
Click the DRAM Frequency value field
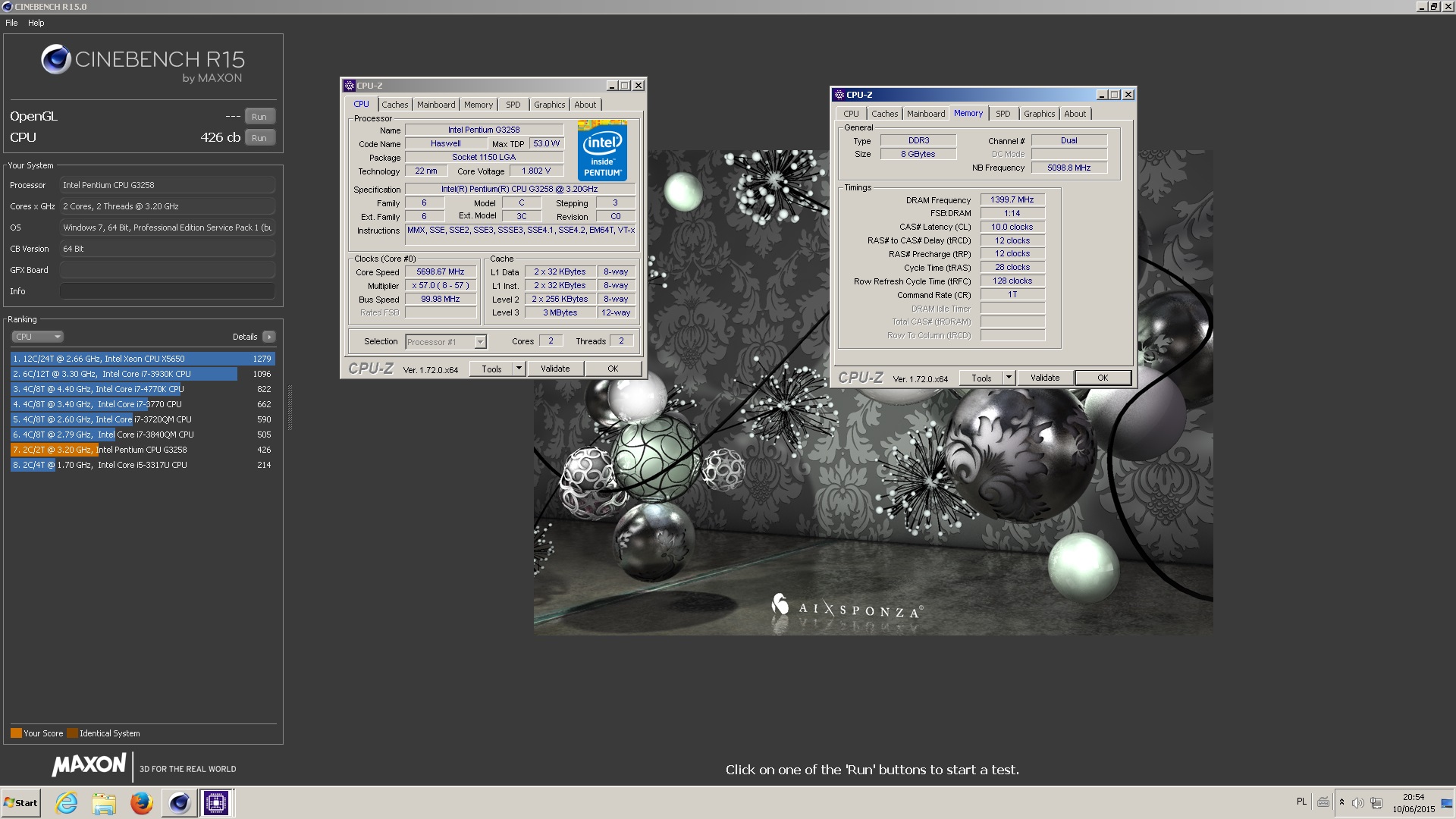(x=1012, y=200)
